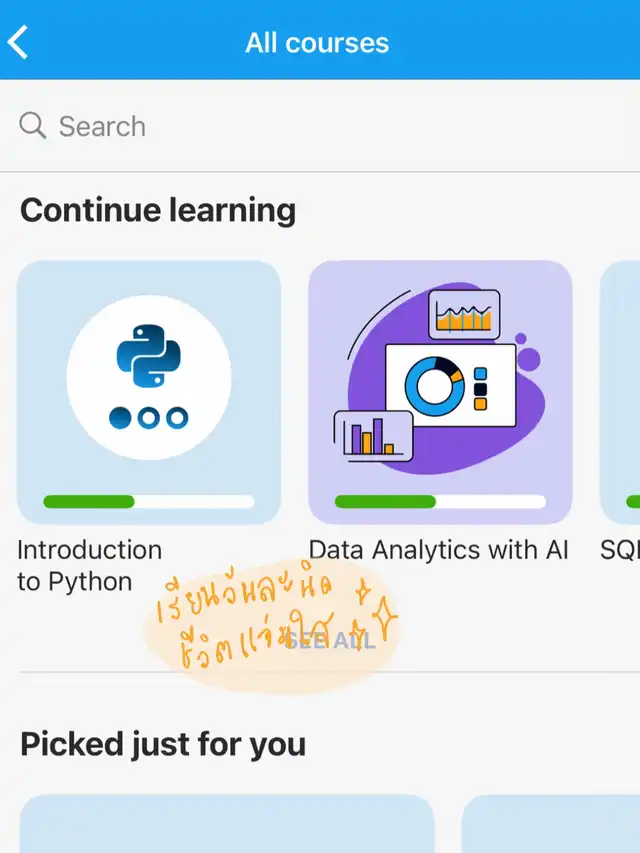Open first card under Picked just for you
The image size is (640, 853).
coord(227,824)
